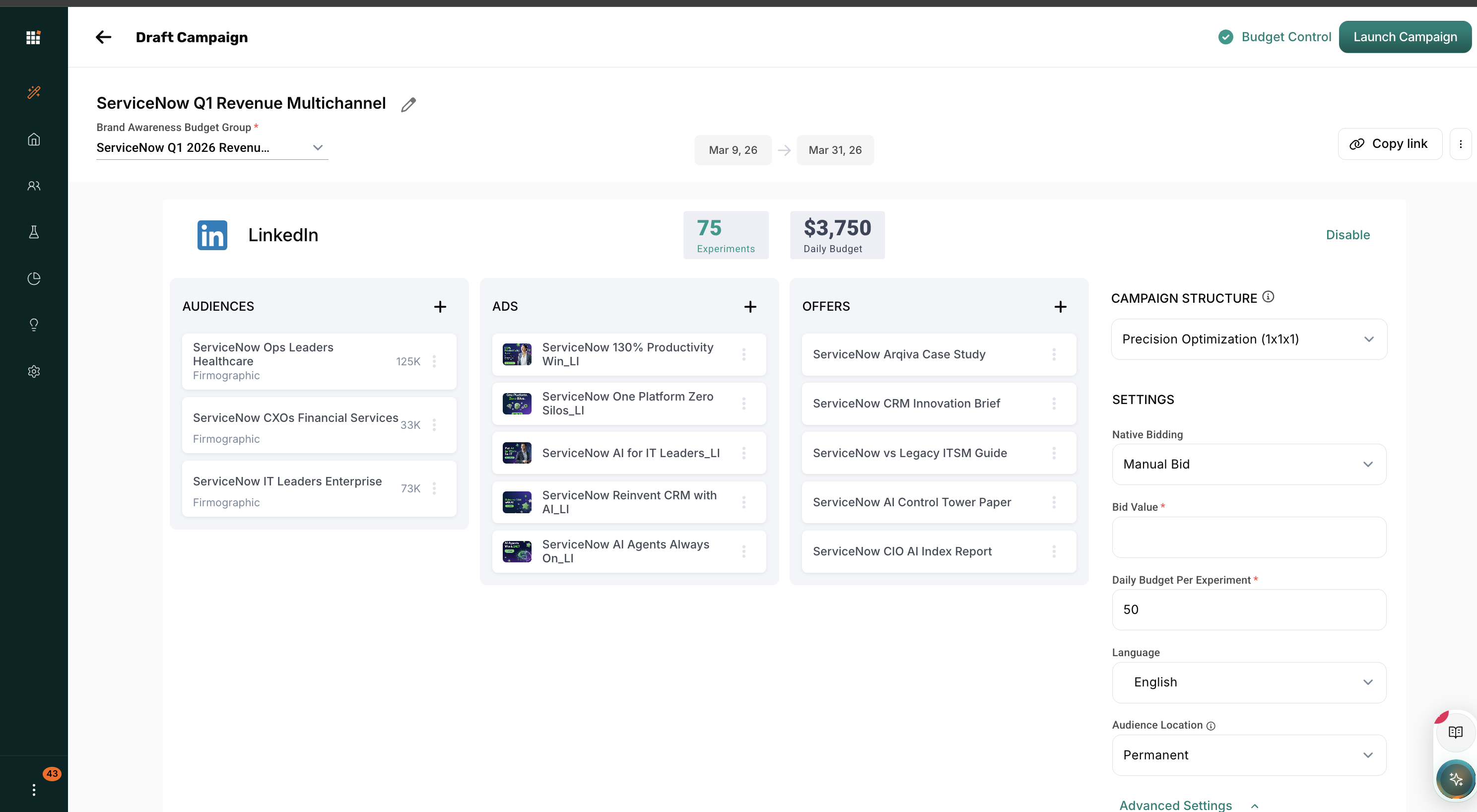This screenshot has width=1477, height=812.
Task: Select the flask experiments icon in sidebar
Action: coord(33,232)
